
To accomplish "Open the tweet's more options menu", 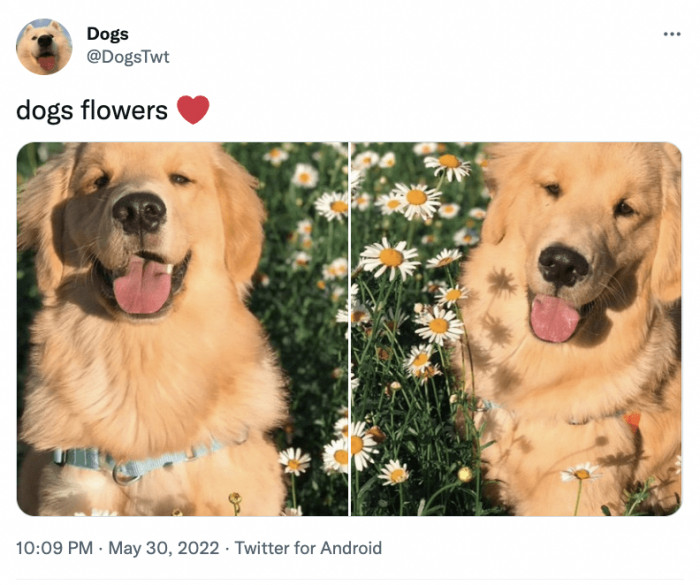I will [x=671, y=34].
